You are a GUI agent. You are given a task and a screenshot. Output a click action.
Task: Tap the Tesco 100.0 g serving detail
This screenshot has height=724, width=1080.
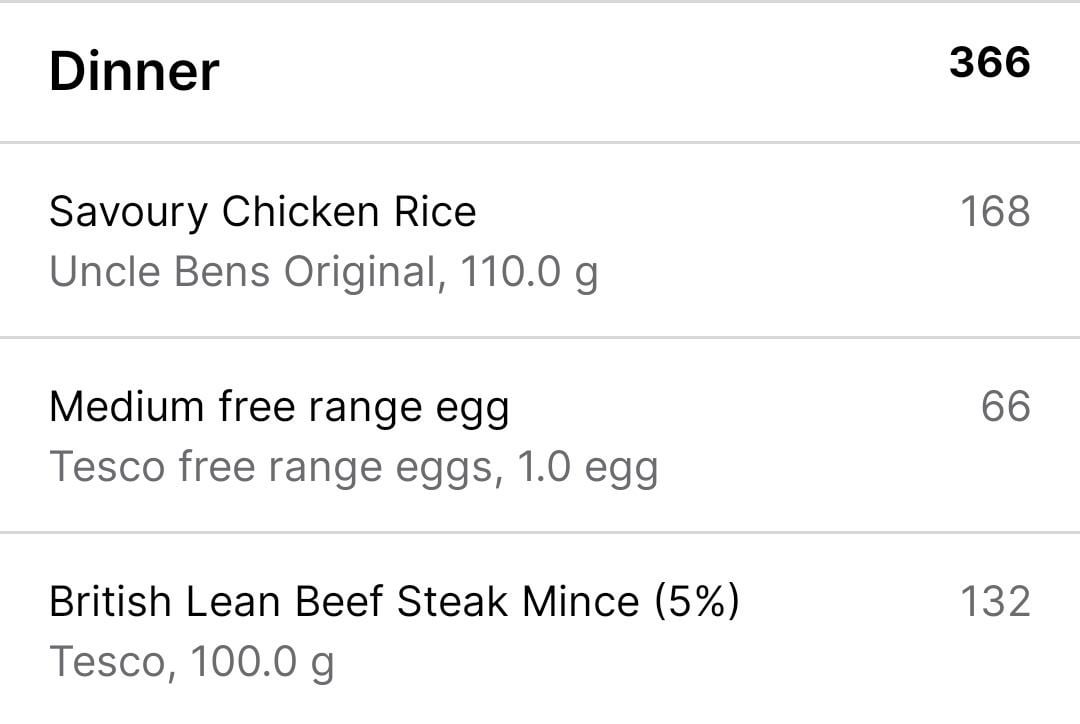tap(191, 662)
